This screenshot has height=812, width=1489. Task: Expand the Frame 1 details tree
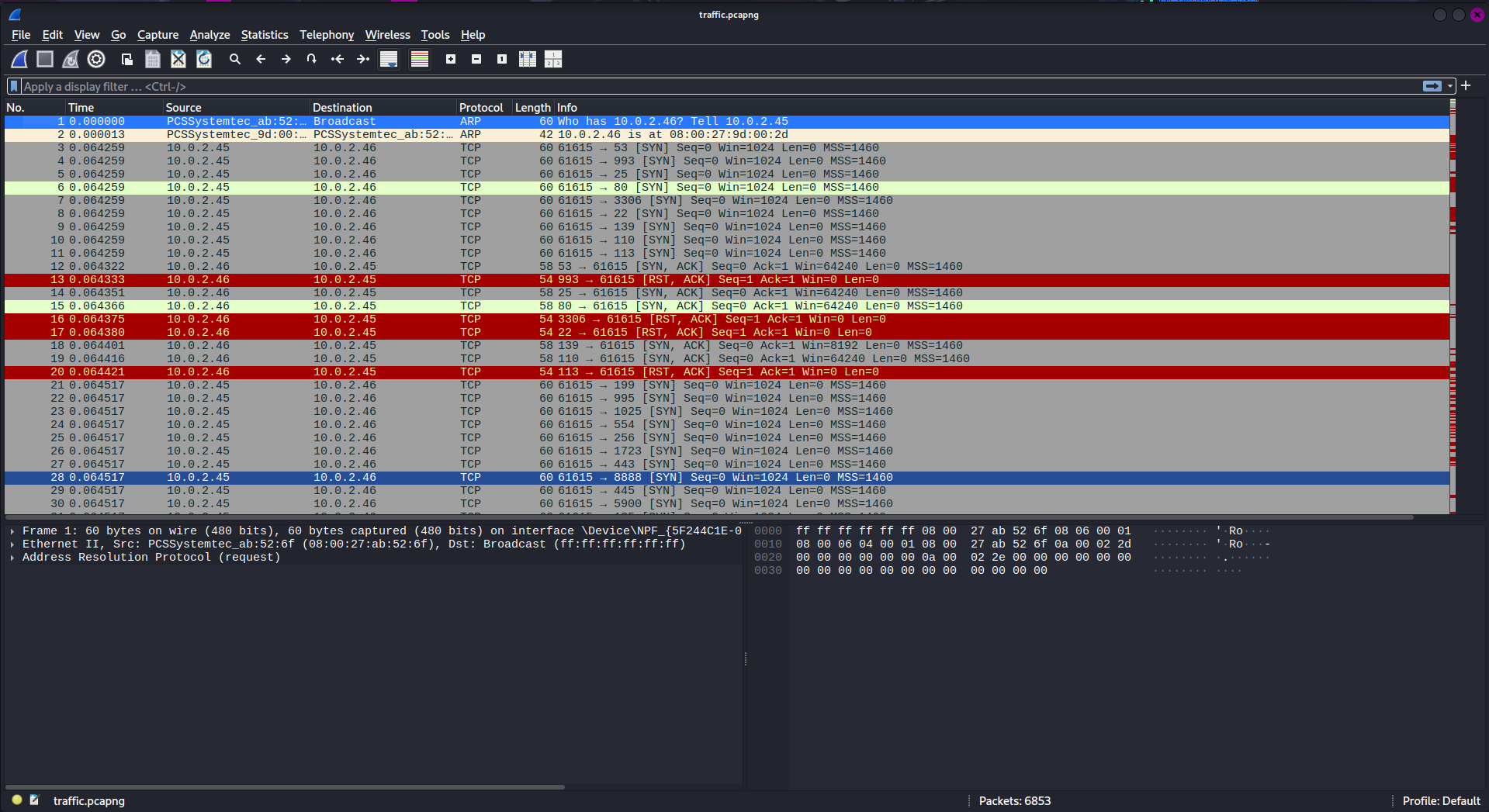12,531
